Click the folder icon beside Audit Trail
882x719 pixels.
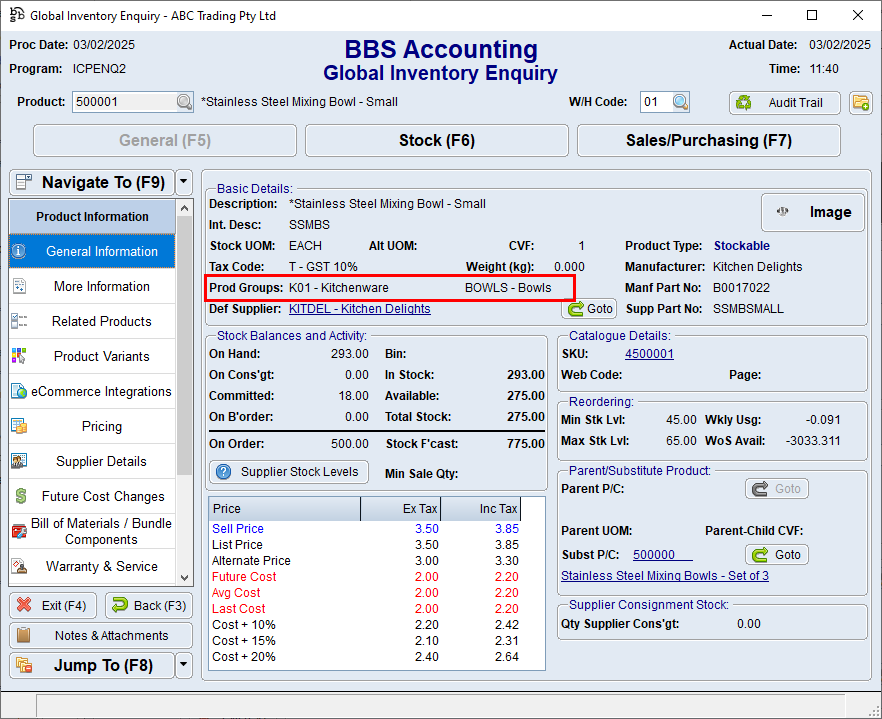(860, 102)
